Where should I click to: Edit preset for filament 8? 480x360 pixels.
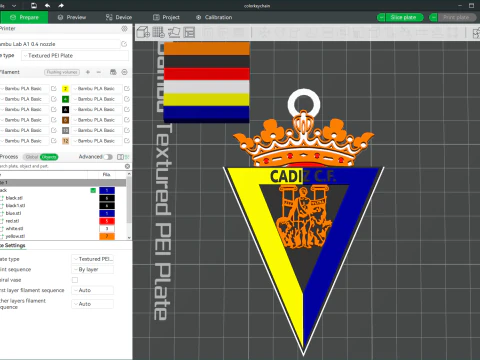127,120
